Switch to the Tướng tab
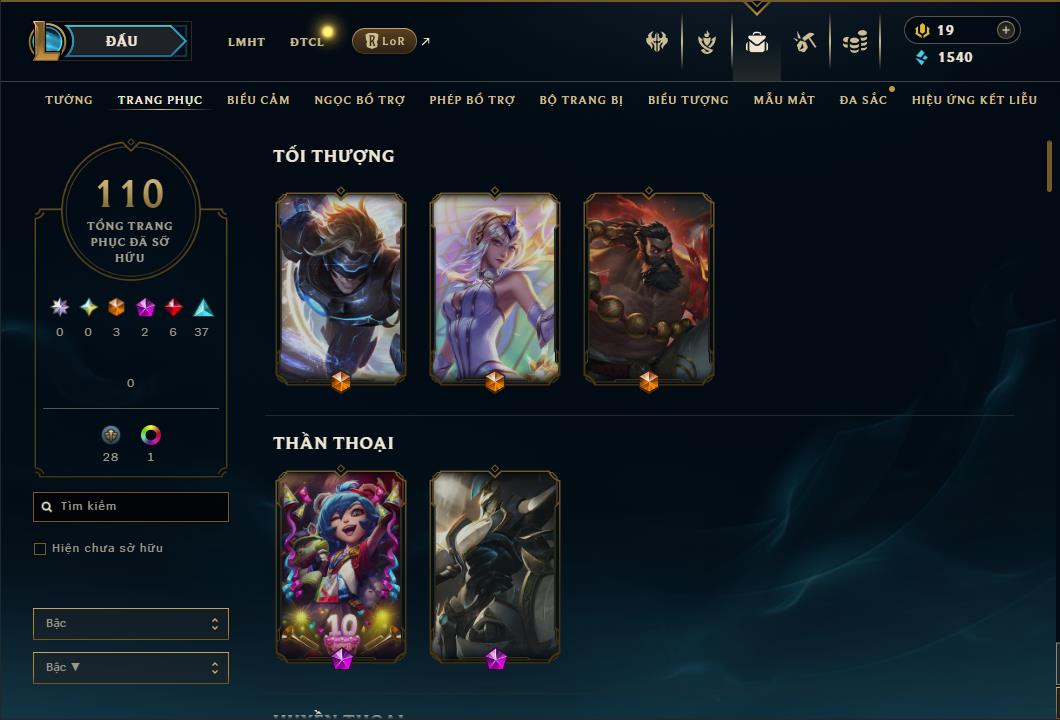The width and height of the screenshot is (1060, 720). (x=69, y=99)
